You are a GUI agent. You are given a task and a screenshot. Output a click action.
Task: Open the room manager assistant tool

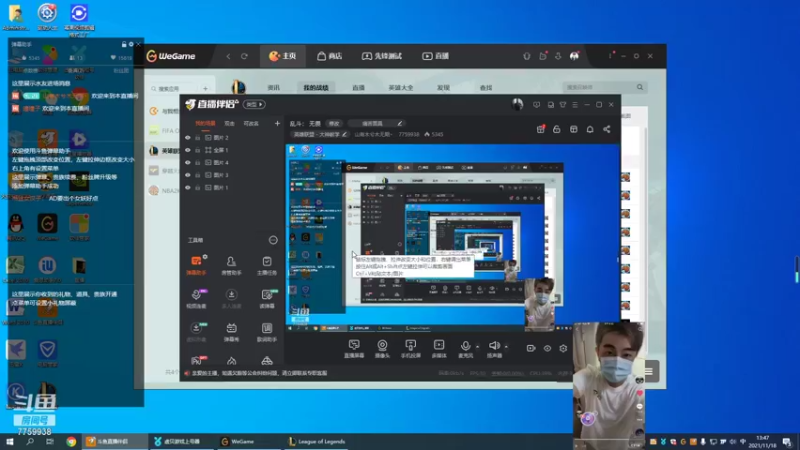tap(231, 265)
